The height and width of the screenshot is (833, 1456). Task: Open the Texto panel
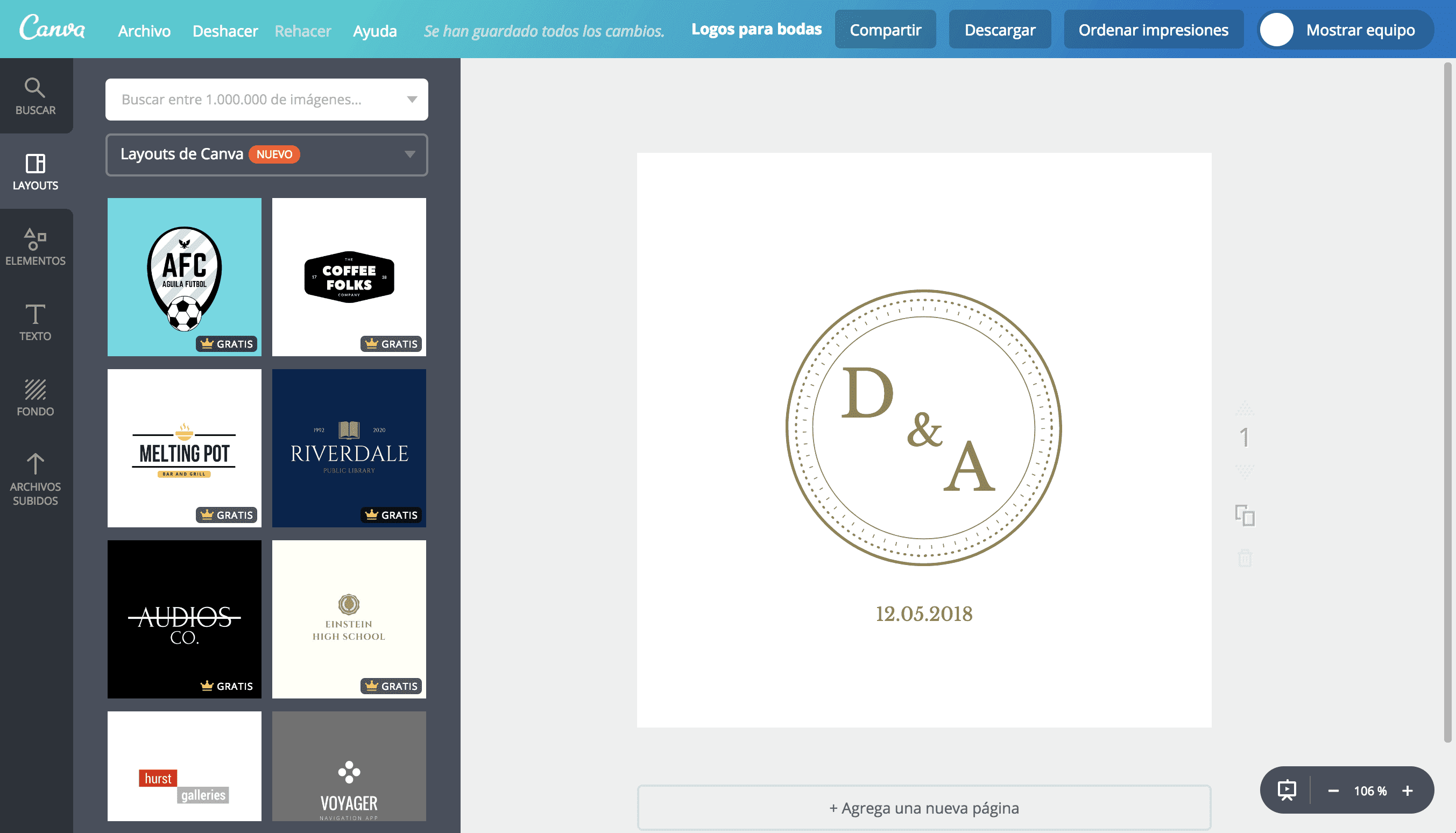pyautogui.click(x=36, y=322)
